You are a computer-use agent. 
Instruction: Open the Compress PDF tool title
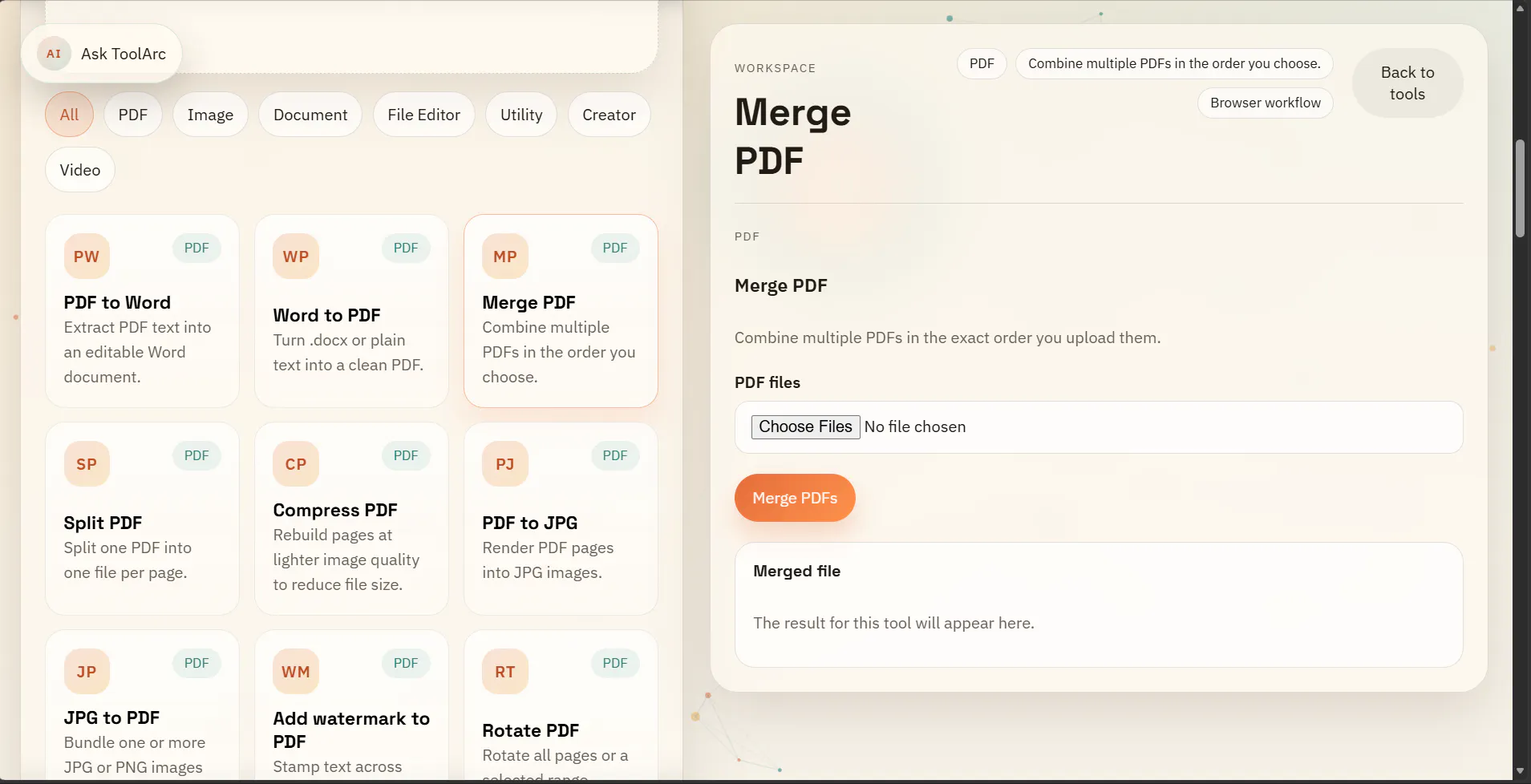335,510
